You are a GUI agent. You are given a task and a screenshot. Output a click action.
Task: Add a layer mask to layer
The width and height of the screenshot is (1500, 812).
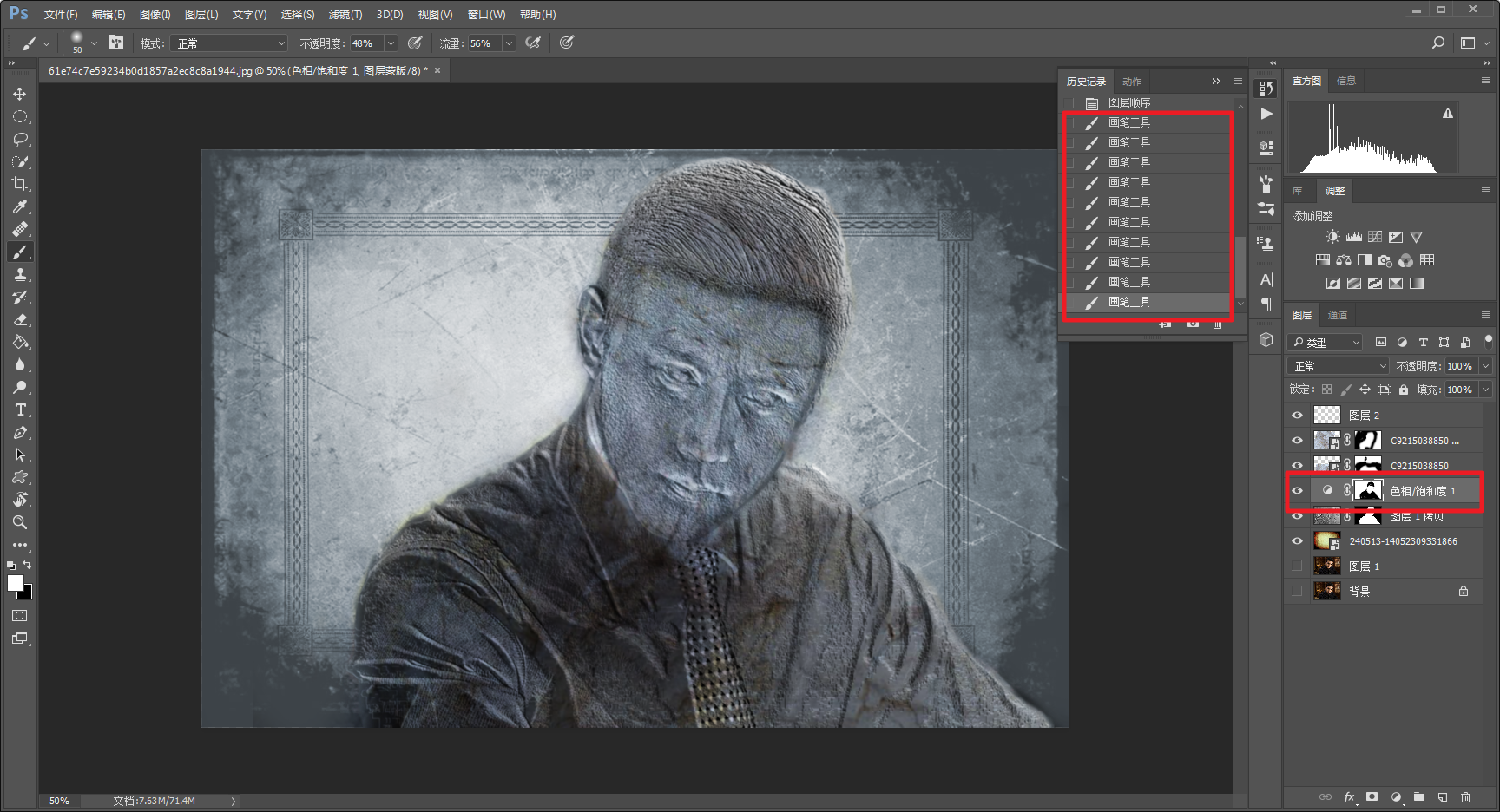click(x=1372, y=797)
